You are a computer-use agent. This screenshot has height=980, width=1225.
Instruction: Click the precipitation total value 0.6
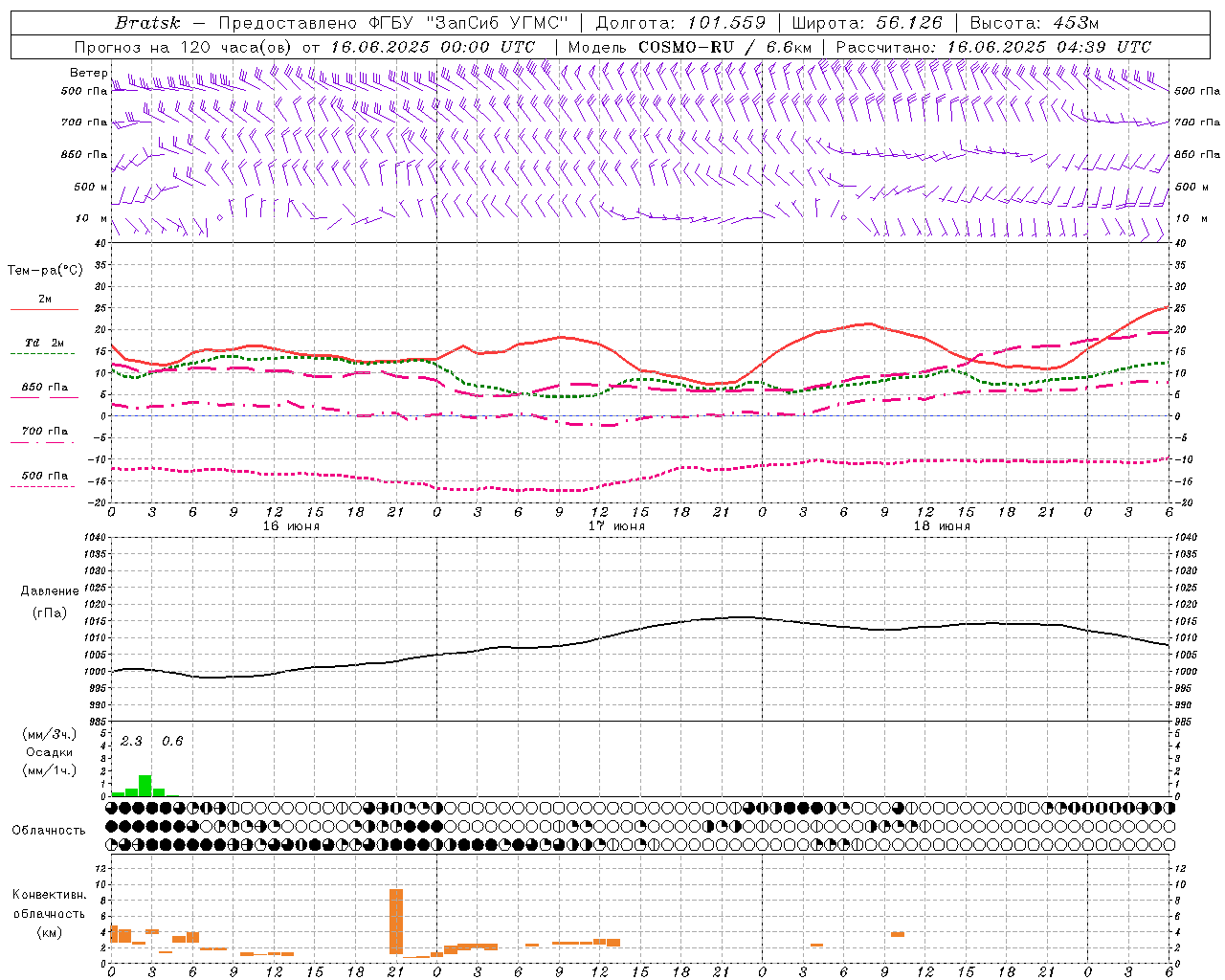(172, 742)
